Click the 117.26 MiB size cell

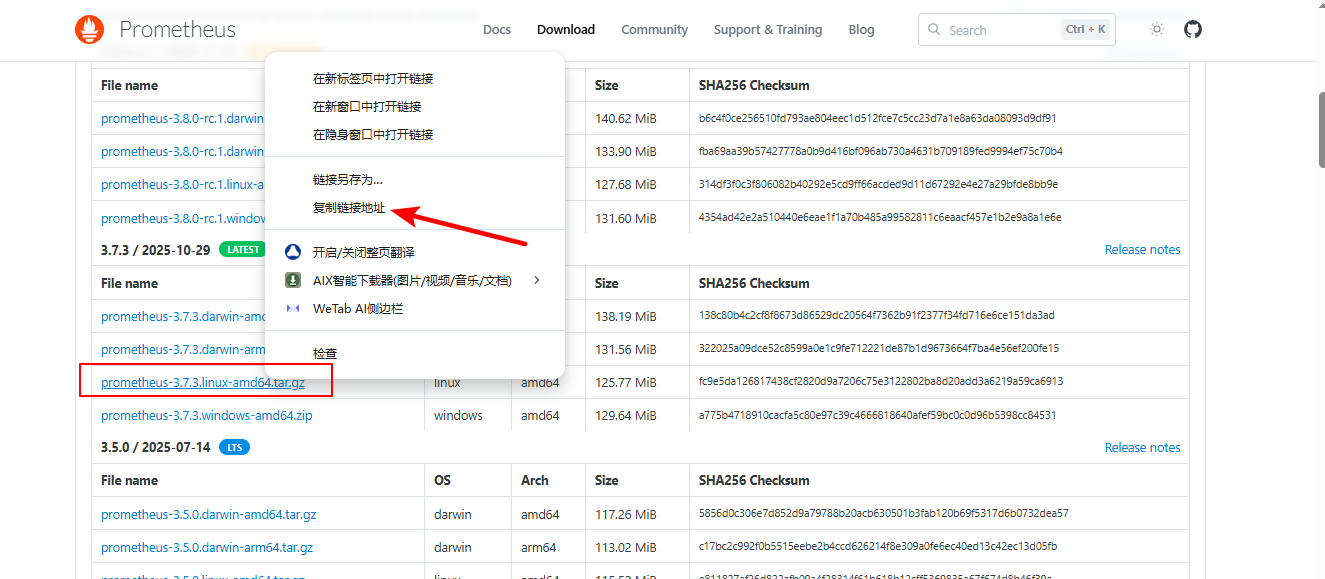coord(626,514)
